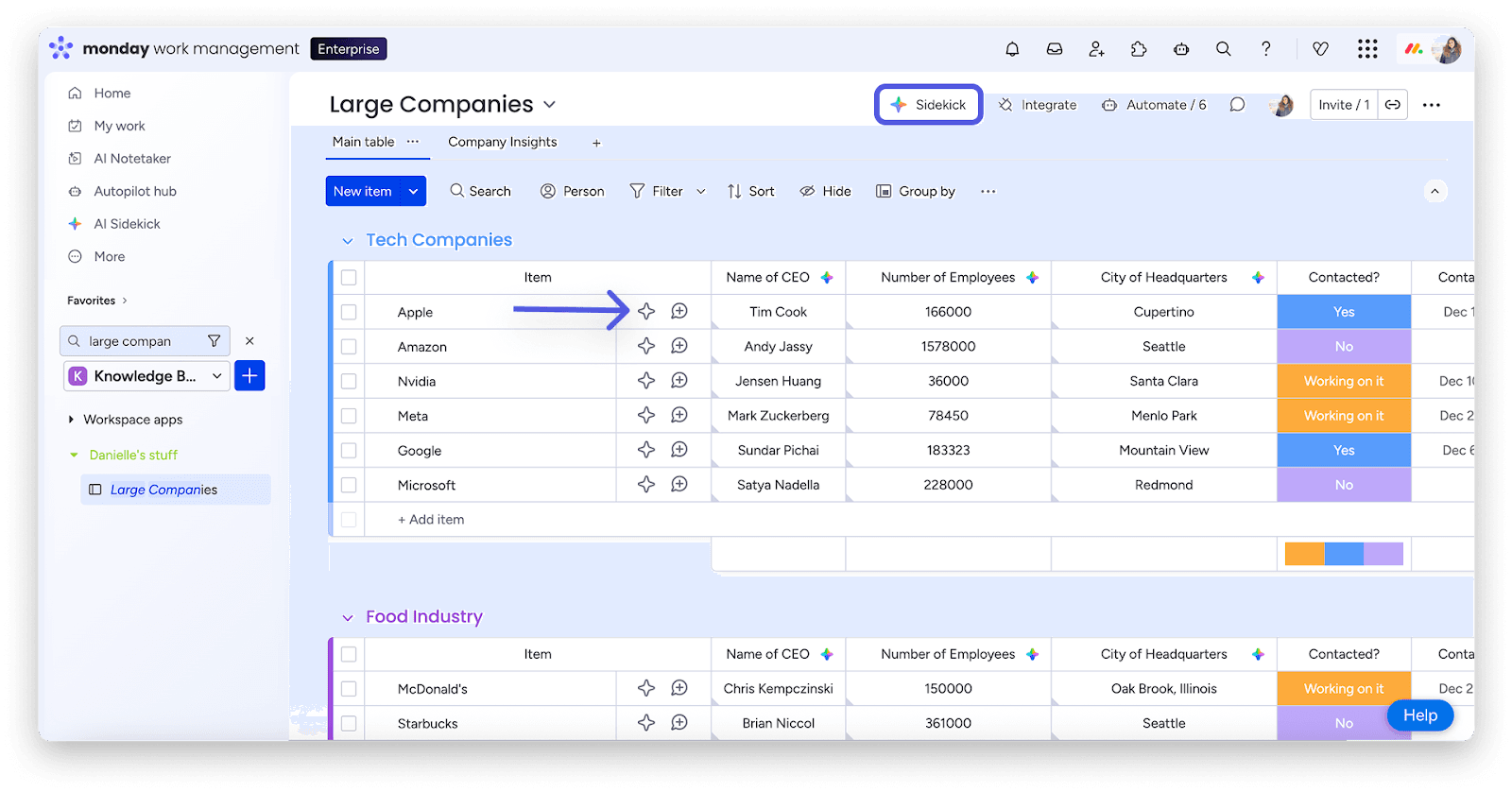Image resolution: width=1512 pixels, height=792 pixels.
Task: Click the board member avatar beside Invite
Action: pos(1281,105)
